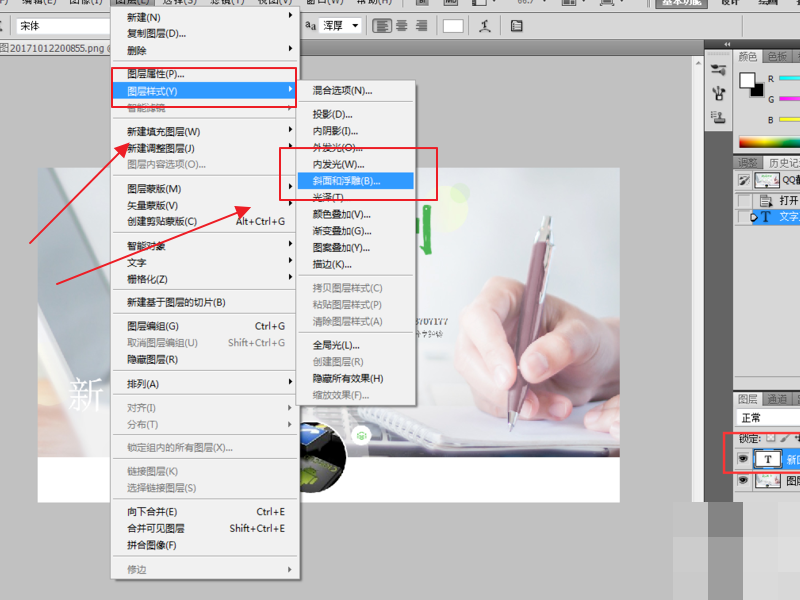The height and width of the screenshot is (600, 800).
Task: Open brush presets icon in dock
Action: click(718, 69)
